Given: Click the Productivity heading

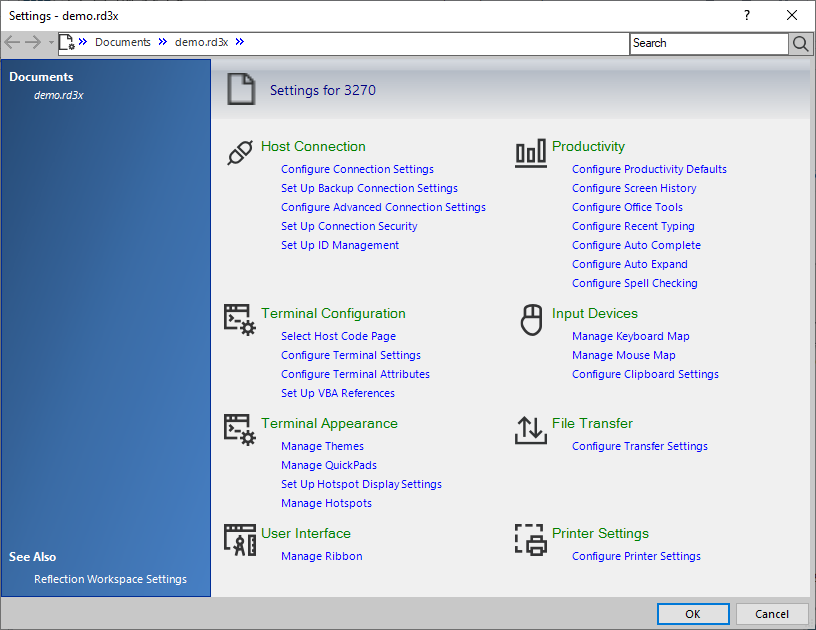Looking at the screenshot, I should tap(588, 146).
